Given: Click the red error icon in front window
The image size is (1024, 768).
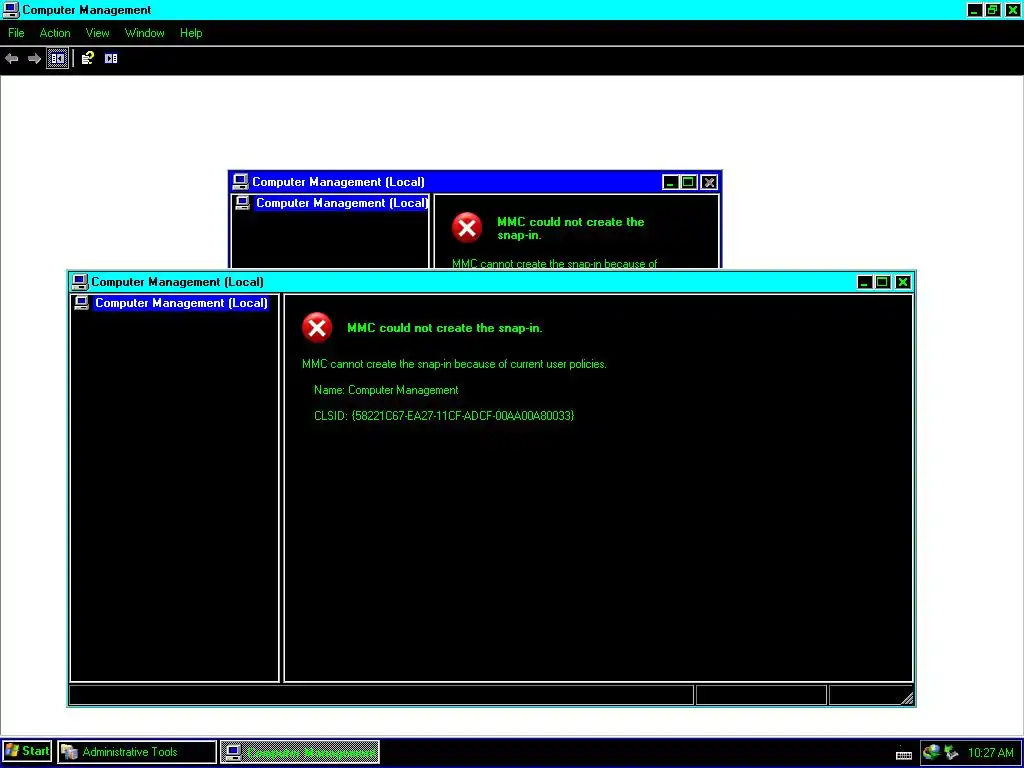Looking at the screenshot, I should (317, 328).
